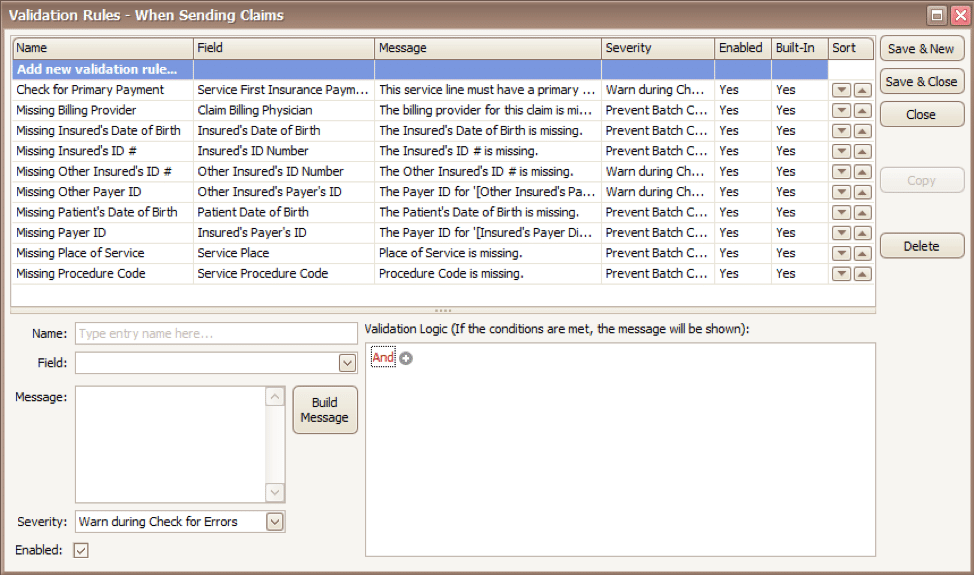Move Missing Payer ID rule up
The image size is (974, 575).
pos(862,233)
